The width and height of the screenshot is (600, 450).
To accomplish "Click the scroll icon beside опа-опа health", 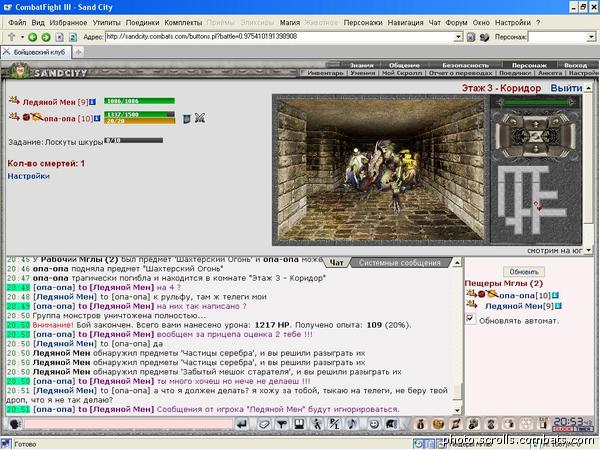I will pyautogui.click(x=186, y=119).
